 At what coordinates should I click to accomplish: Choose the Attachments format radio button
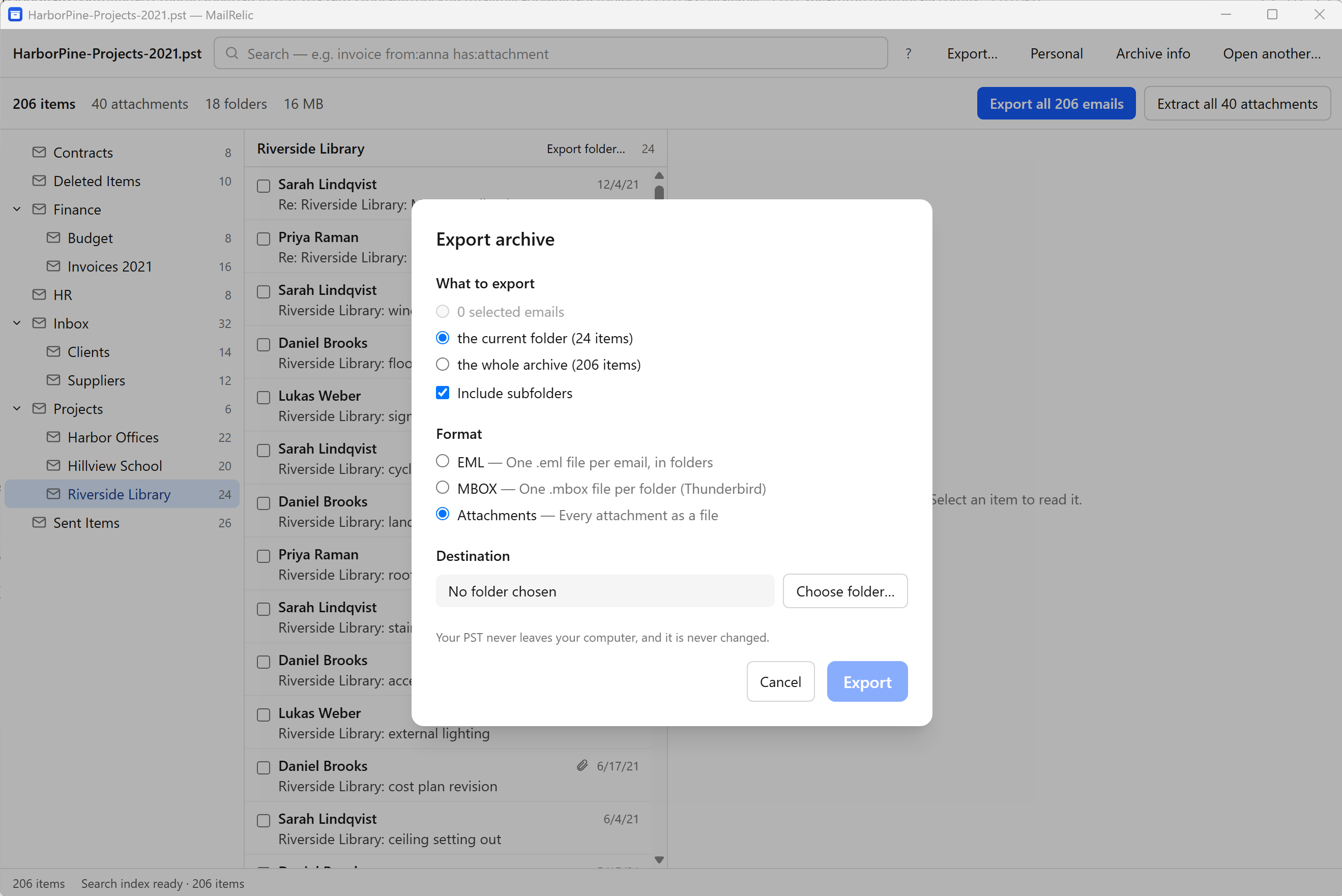(443, 514)
